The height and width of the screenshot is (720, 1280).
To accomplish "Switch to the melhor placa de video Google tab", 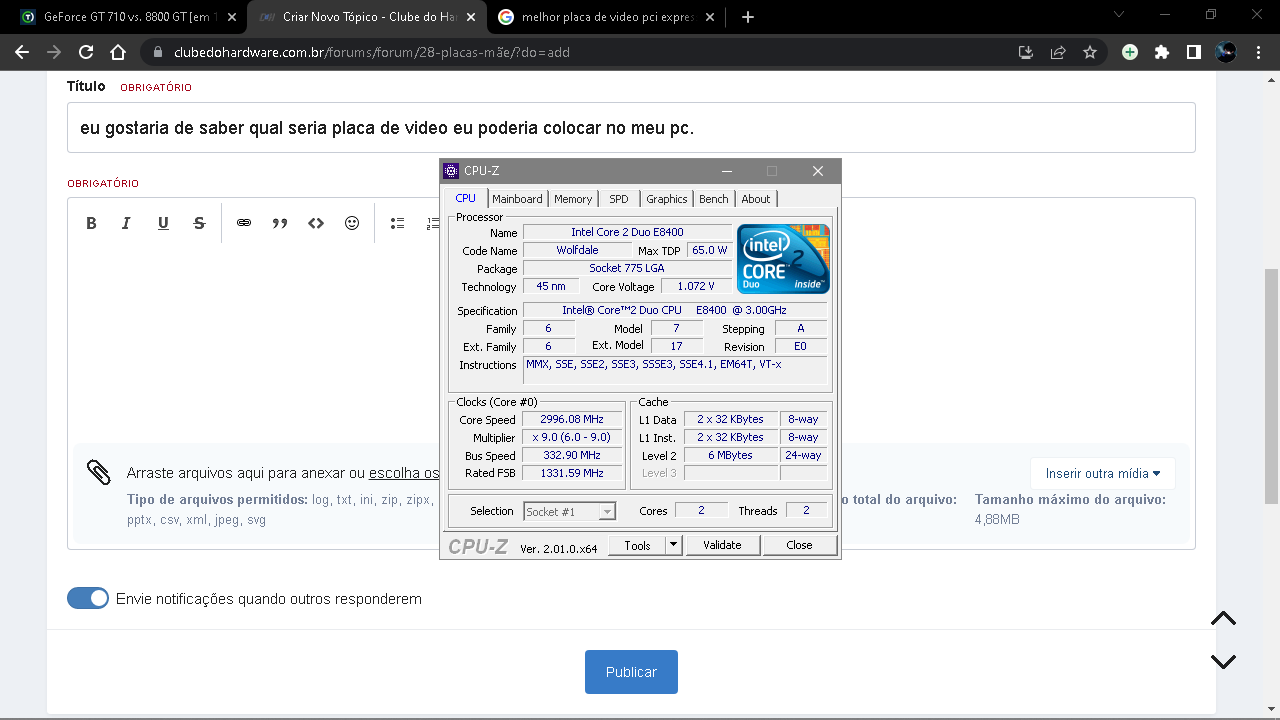I will [607, 17].
